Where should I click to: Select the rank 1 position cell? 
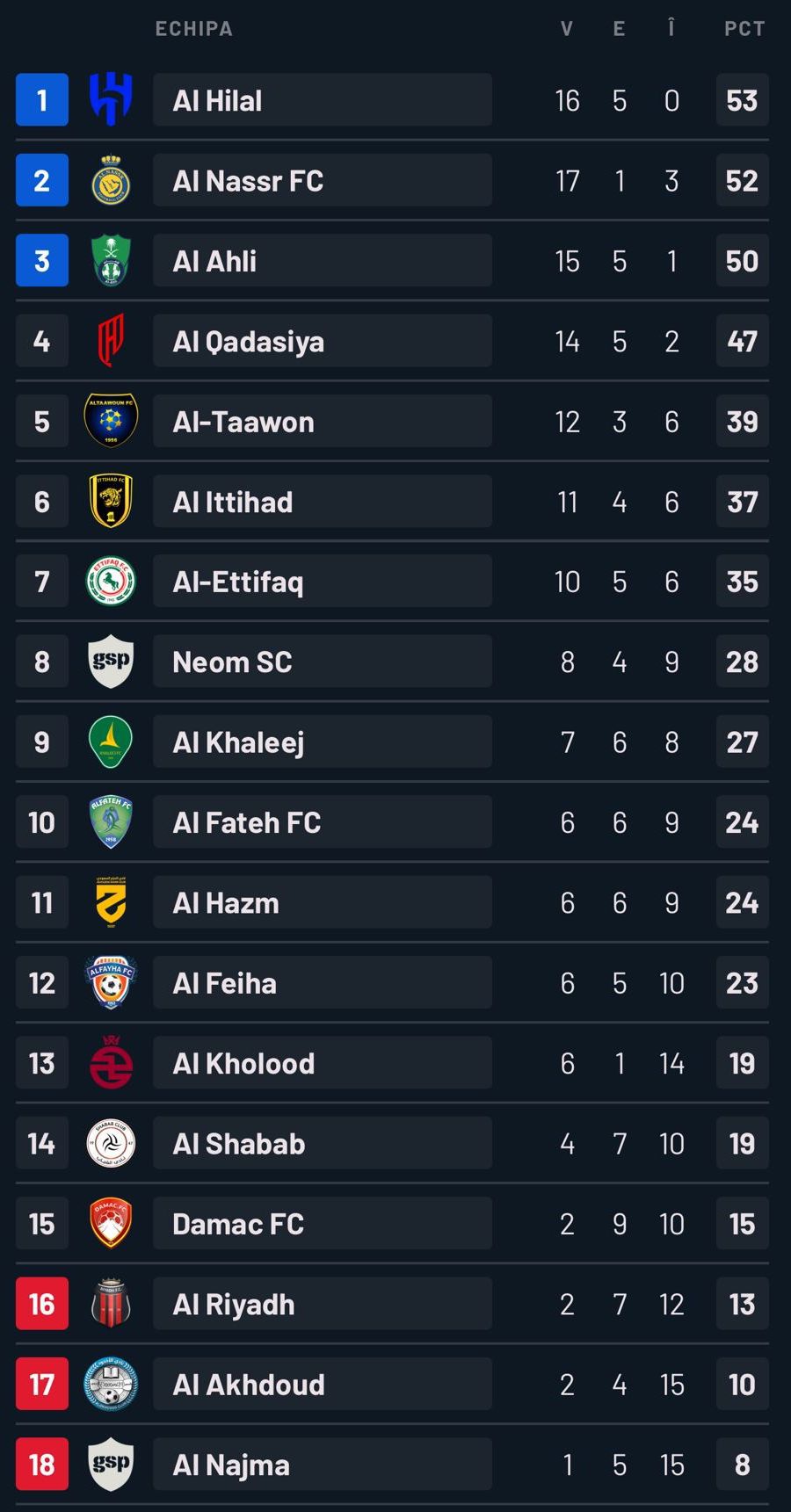(x=41, y=99)
